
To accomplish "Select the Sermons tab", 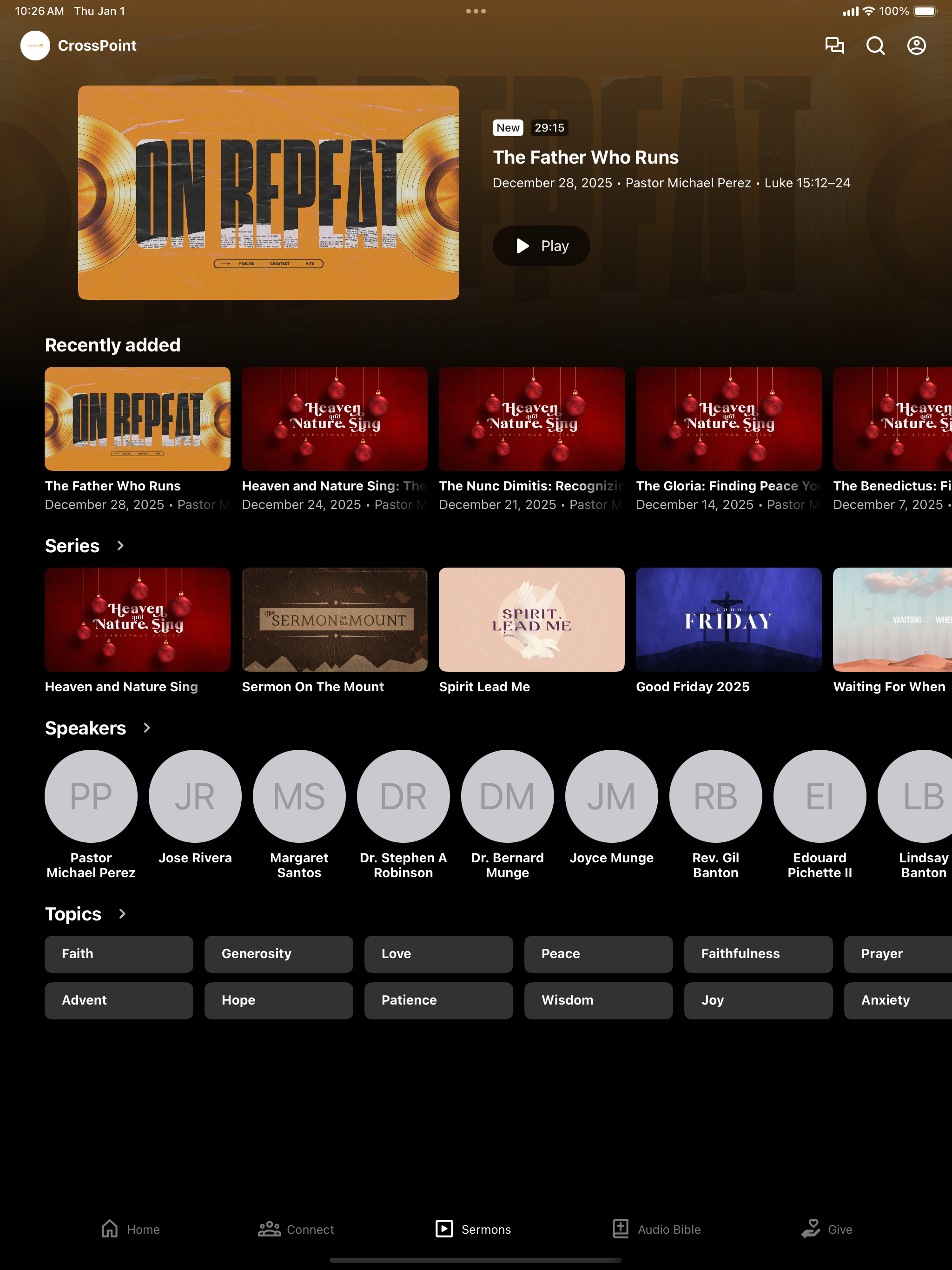I will (473, 1229).
